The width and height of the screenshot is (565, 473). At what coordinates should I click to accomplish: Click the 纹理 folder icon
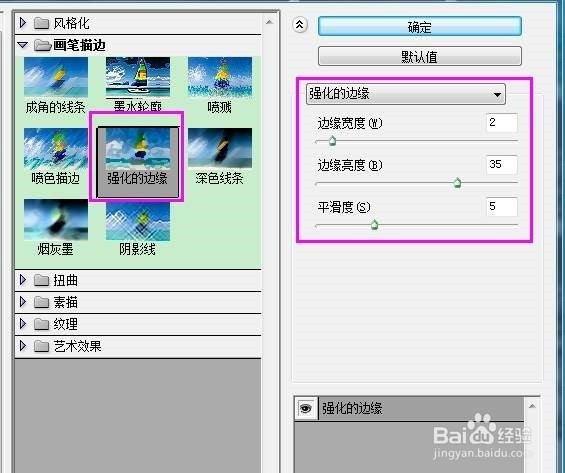pyautogui.click(x=41, y=324)
